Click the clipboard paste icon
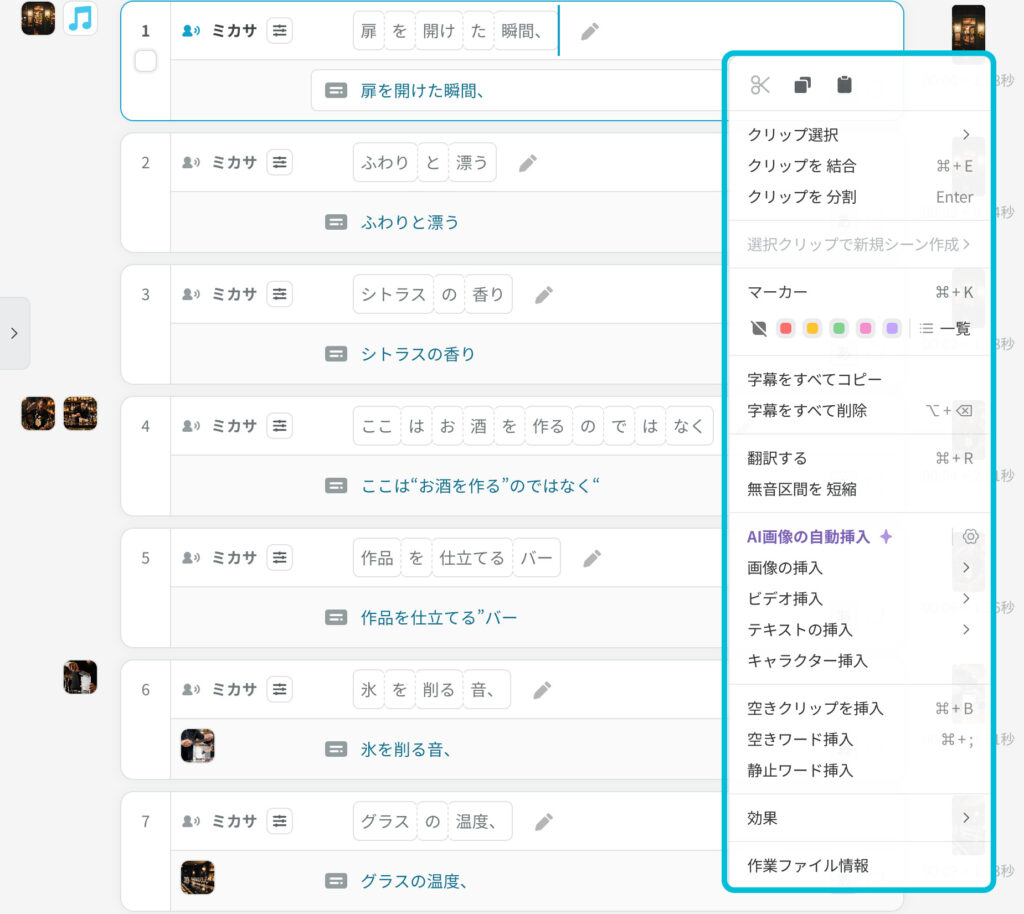This screenshot has height=914, width=1024. pos(844,85)
